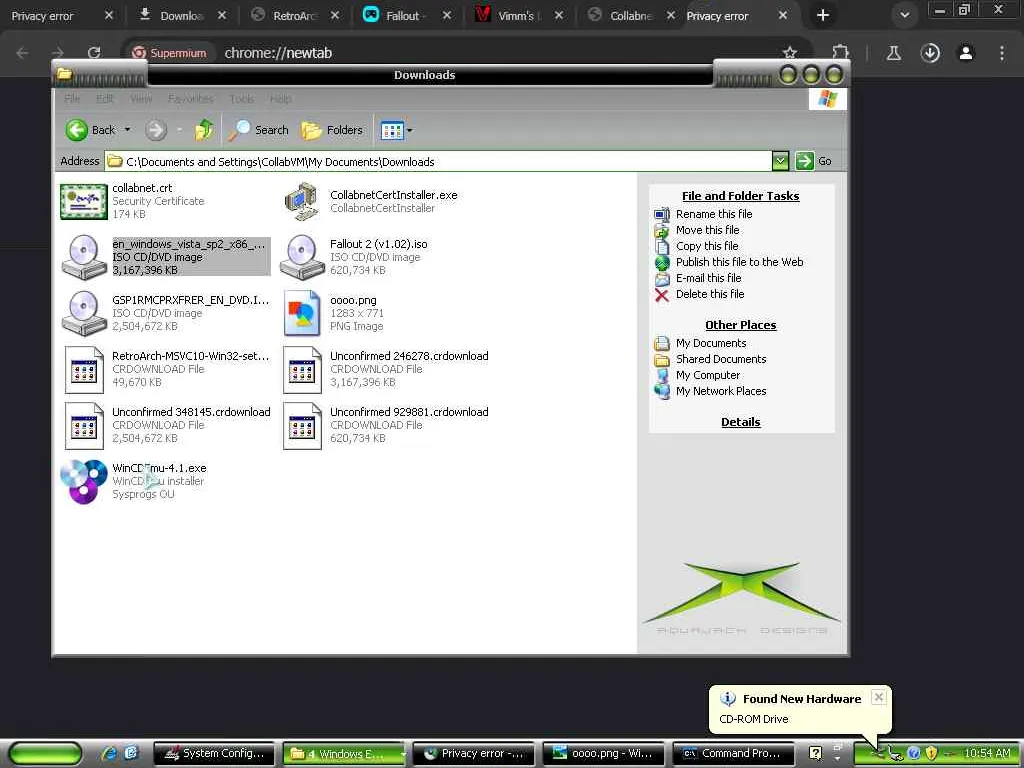Collapse the File and Folder Tasks header
The image size is (1024, 768).
pyautogui.click(x=741, y=196)
